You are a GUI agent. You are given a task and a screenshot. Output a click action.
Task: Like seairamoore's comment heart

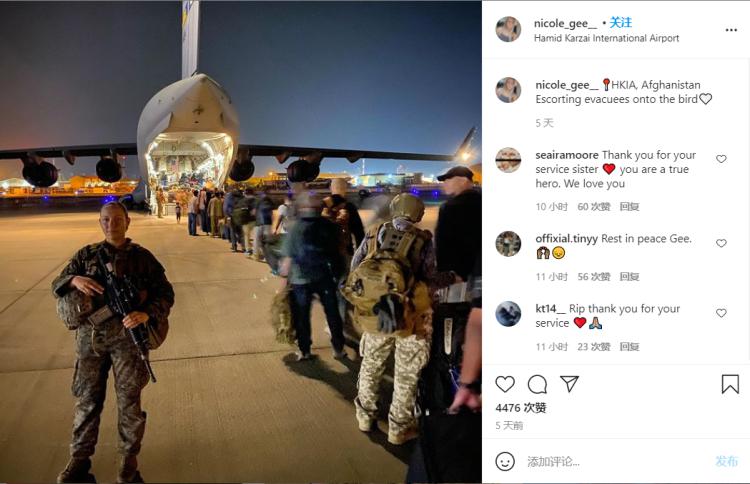coord(721,159)
